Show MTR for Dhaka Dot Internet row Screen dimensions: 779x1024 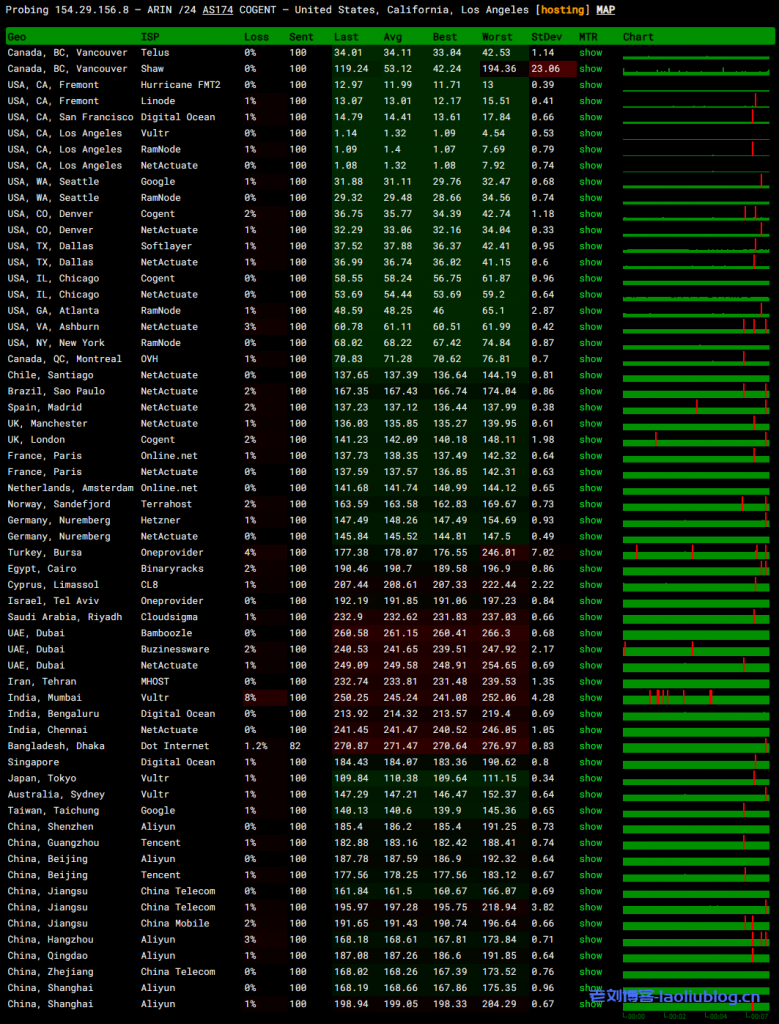(590, 746)
